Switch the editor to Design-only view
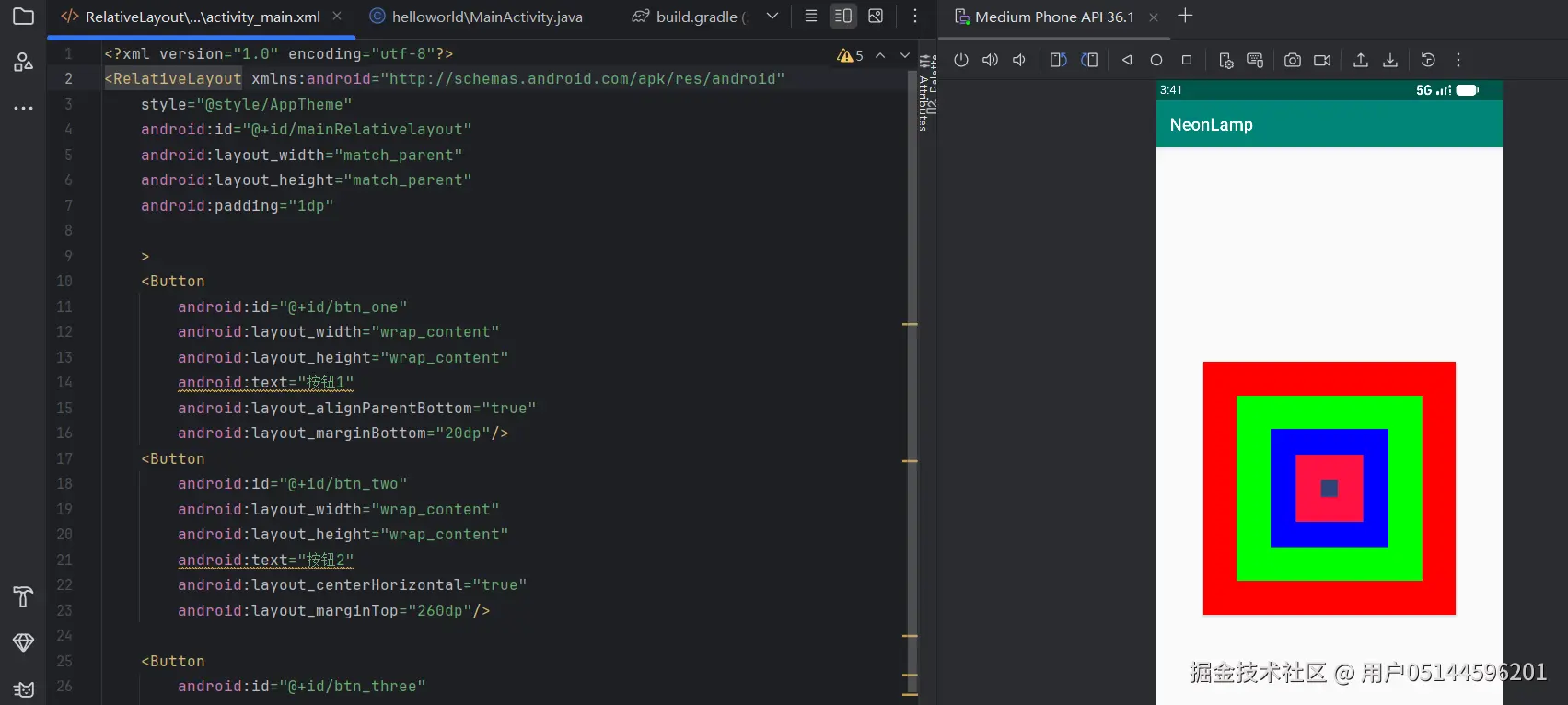 point(876,16)
